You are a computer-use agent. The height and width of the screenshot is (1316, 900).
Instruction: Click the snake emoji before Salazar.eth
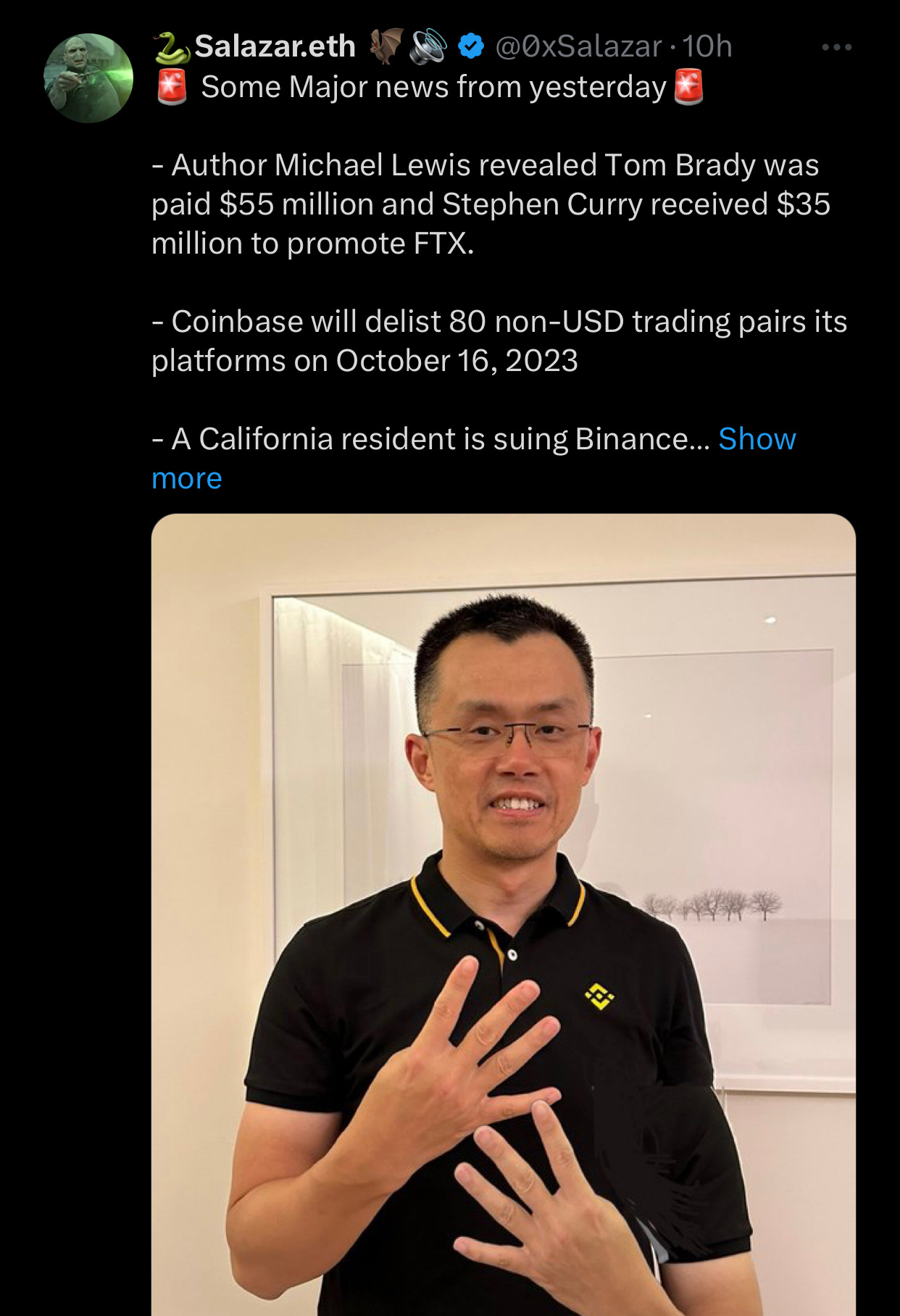(x=172, y=47)
